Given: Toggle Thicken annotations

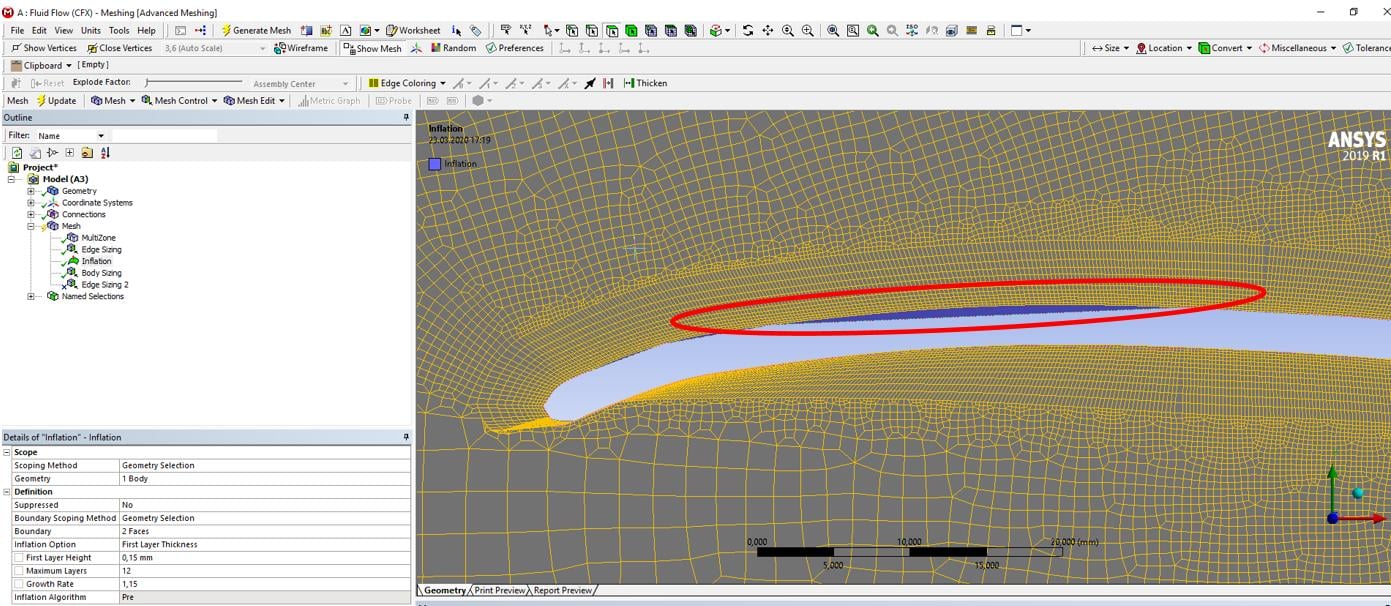Looking at the screenshot, I should pos(645,83).
